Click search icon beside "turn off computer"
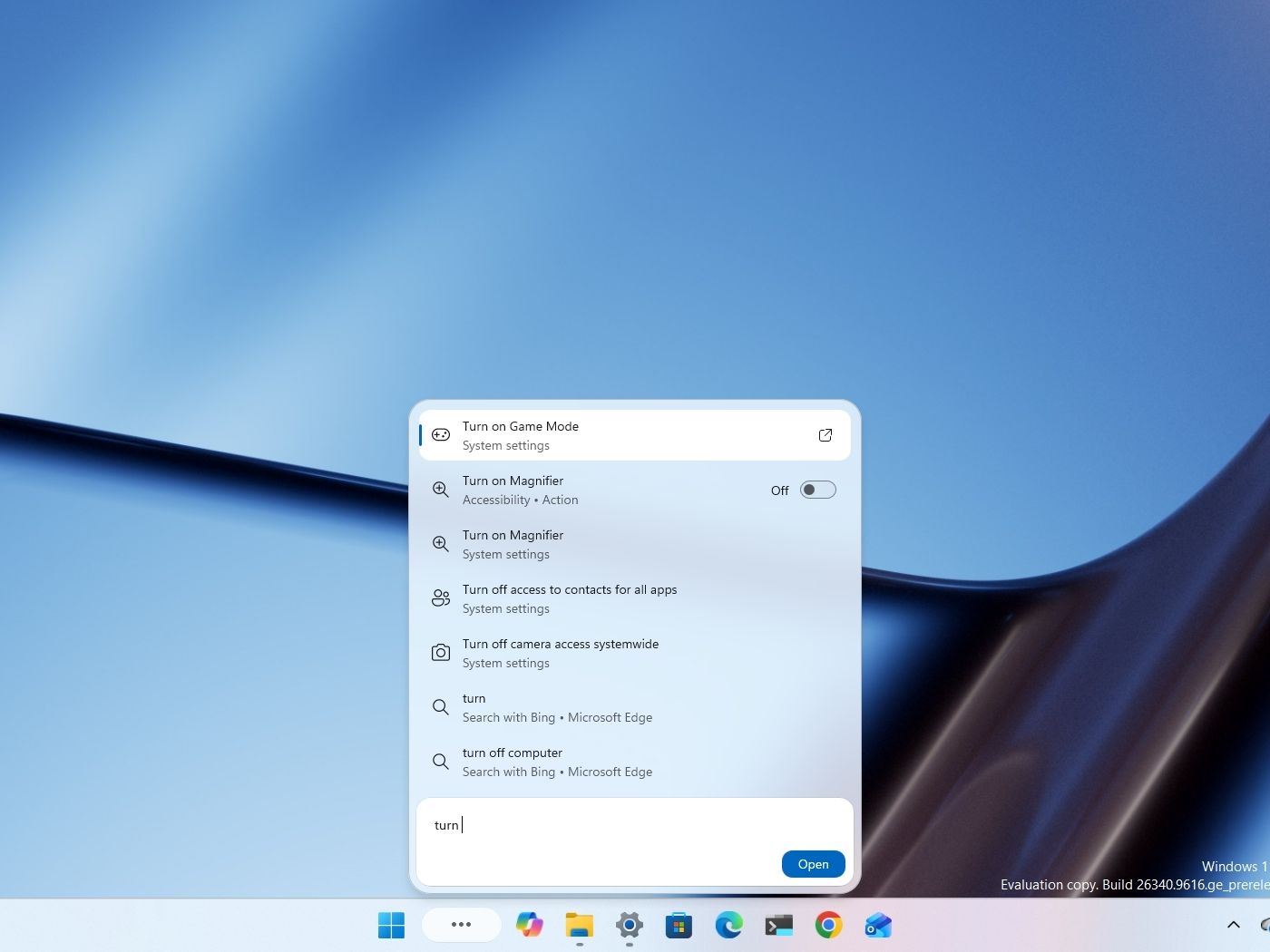This screenshot has width=1270, height=952. tap(441, 762)
